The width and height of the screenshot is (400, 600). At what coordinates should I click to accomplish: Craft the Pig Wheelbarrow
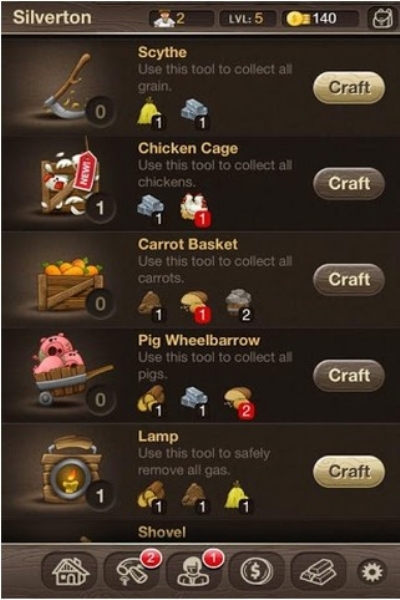[x=349, y=375]
